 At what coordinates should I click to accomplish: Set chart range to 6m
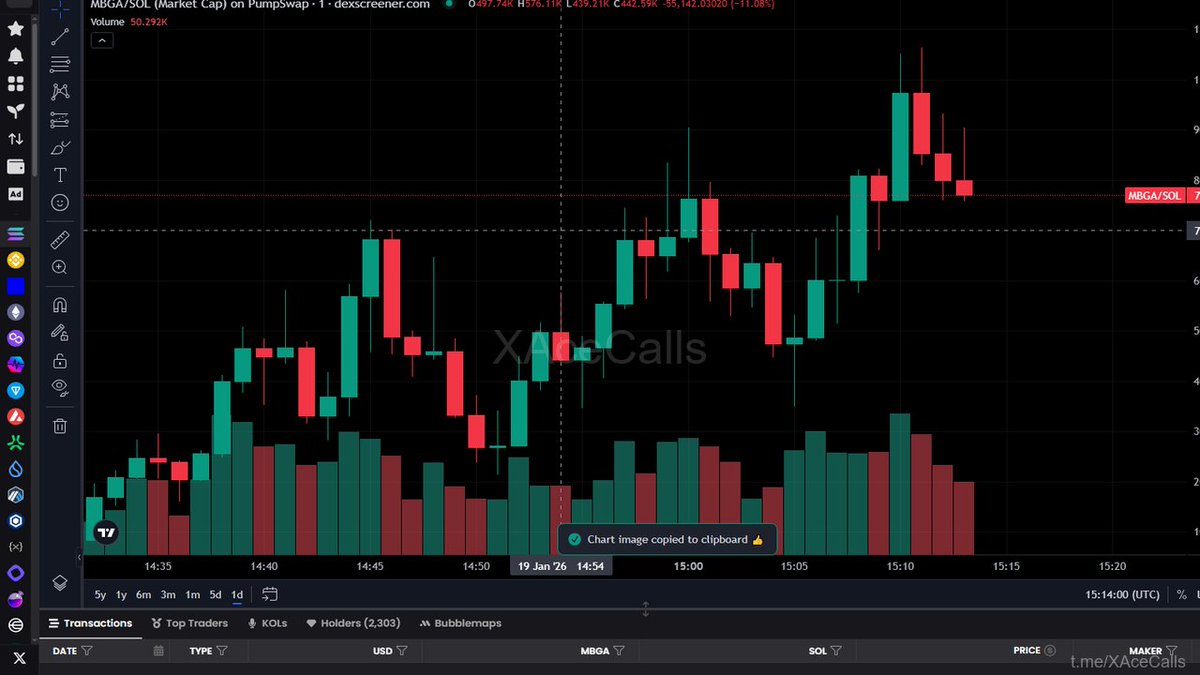coord(144,594)
